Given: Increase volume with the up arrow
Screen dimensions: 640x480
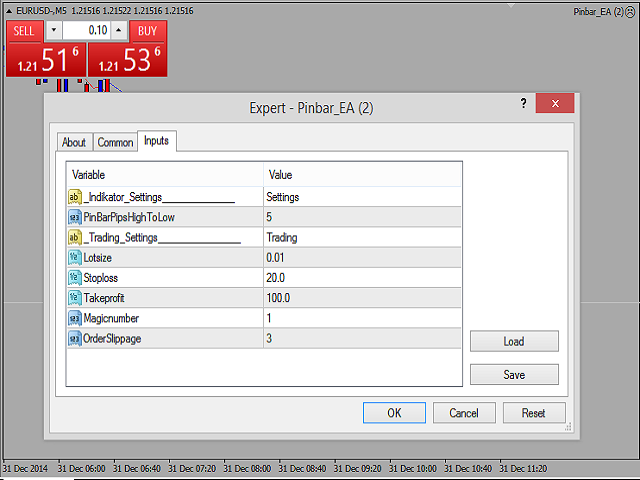Looking at the screenshot, I should tap(119, 30).
